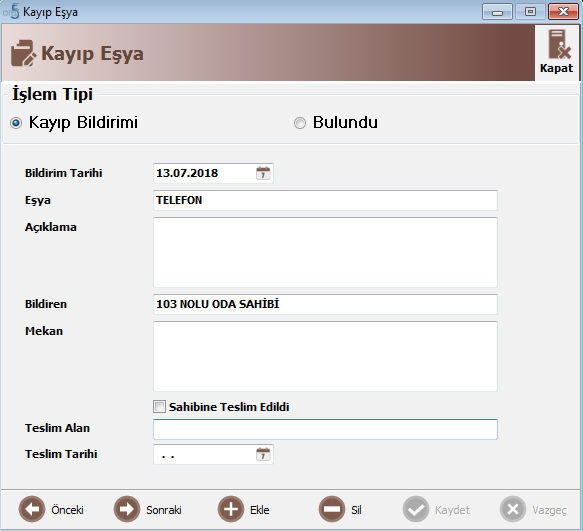The height and width of the screenshot is (531, 583).
Task: Open calendar picker for Bildirim Tarihi
Action: click(x=263, y=173)
